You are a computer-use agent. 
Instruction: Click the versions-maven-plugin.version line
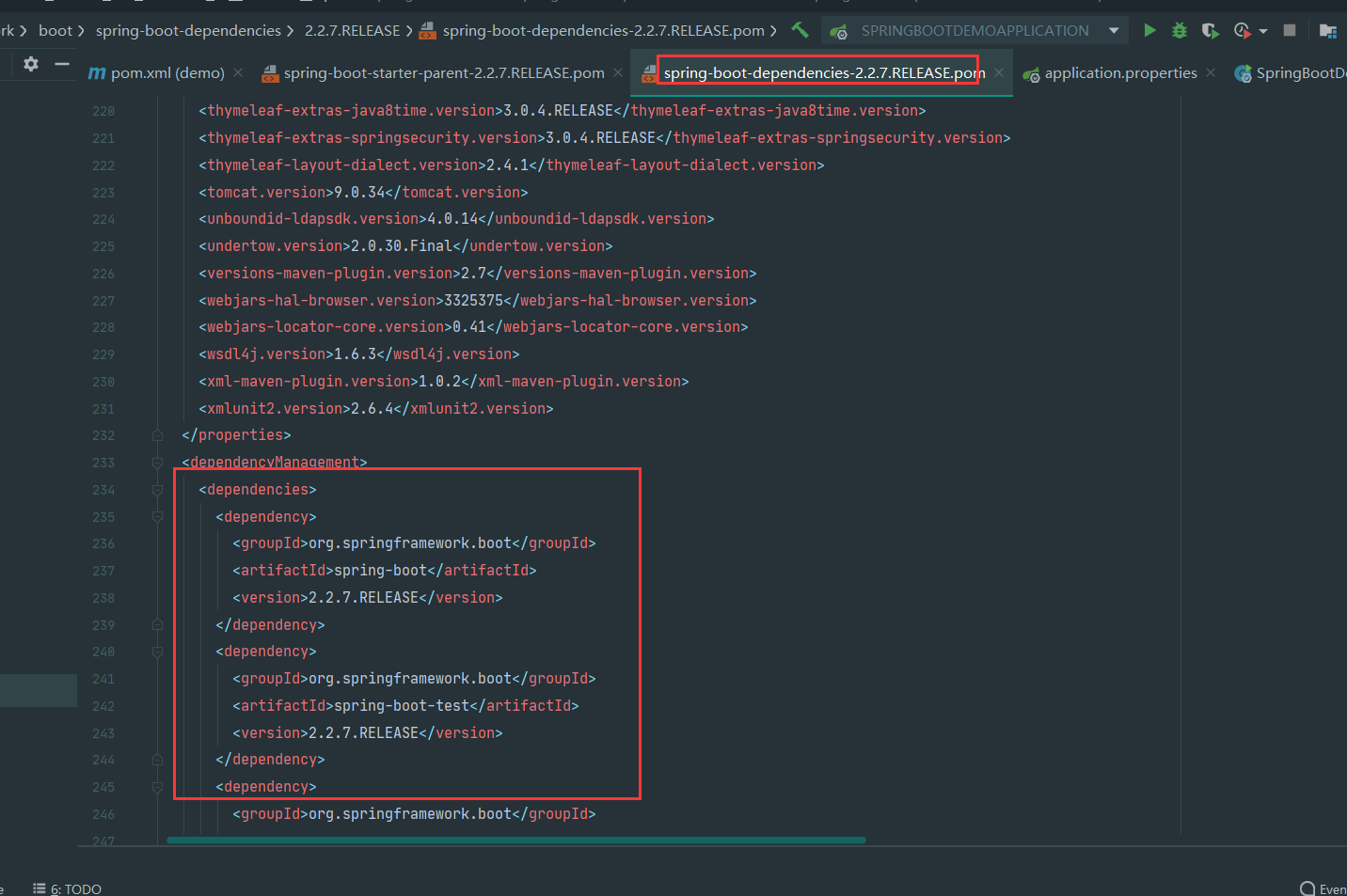click(478, 274)
